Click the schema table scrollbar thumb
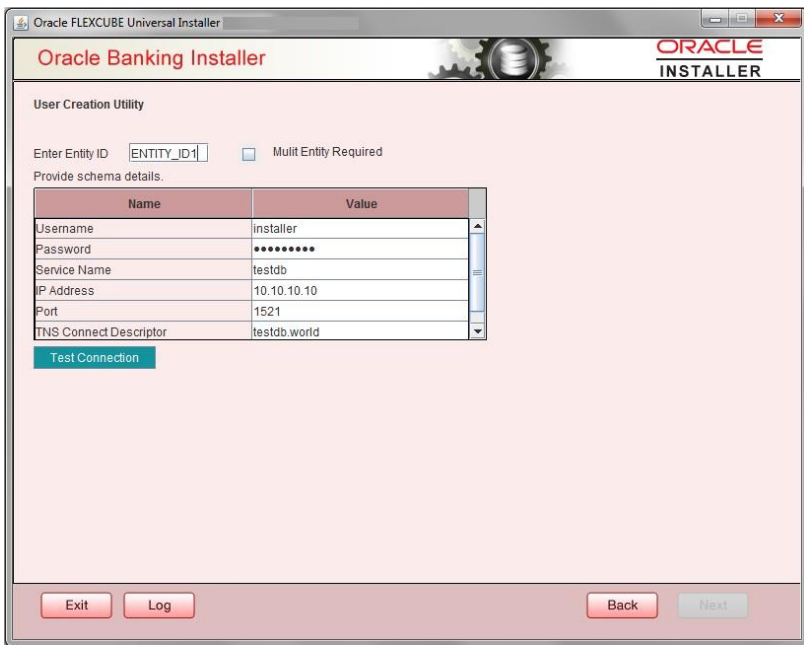This screenshot has height=648, width=804. 477,272
